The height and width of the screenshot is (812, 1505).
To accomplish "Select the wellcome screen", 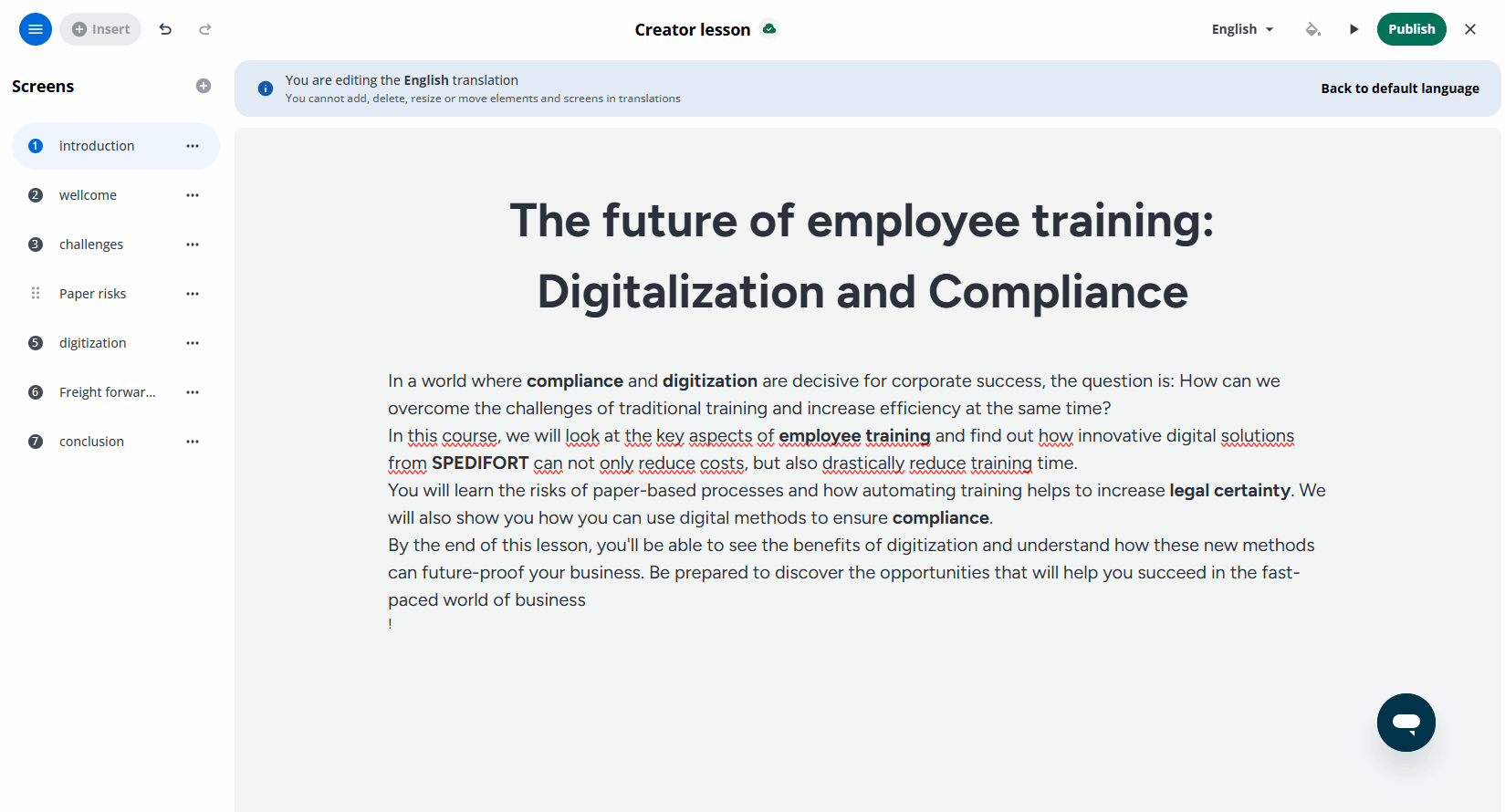I will click(x=116, y=195).
